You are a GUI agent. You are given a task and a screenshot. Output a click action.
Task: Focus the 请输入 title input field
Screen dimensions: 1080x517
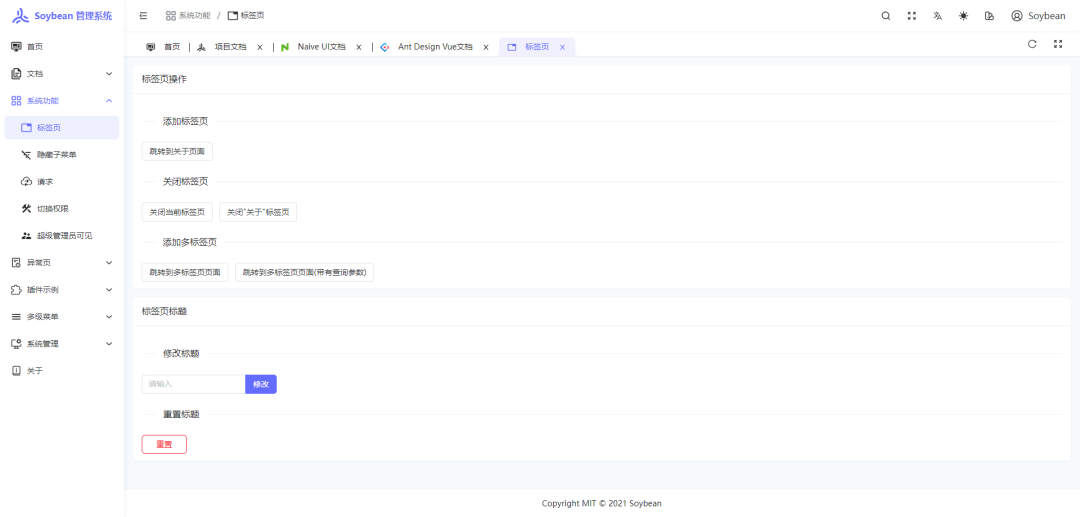pos(193,384)
